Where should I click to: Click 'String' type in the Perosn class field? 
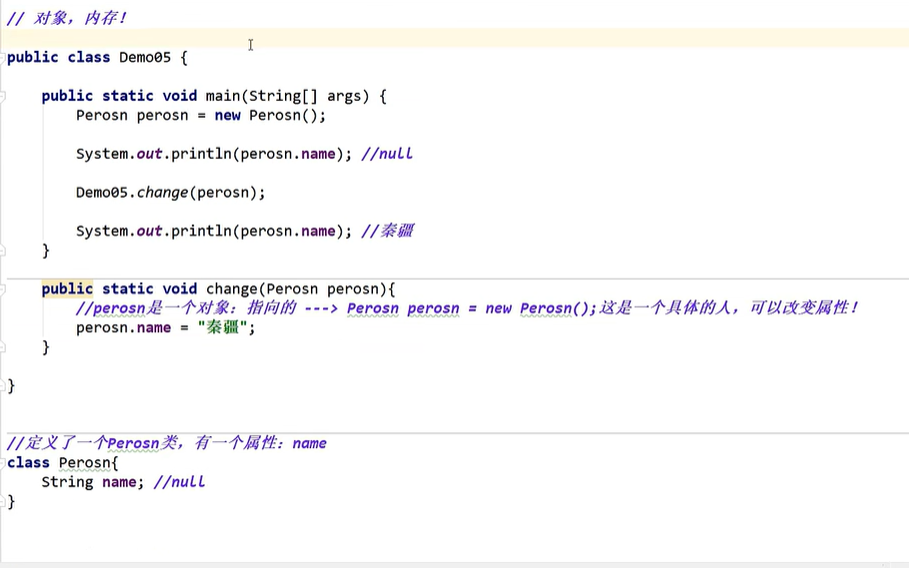67,482
